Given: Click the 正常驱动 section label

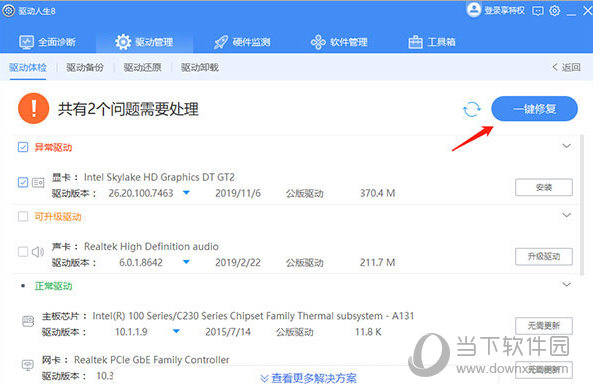Looking at the screenshot, I should coord(53,286).
